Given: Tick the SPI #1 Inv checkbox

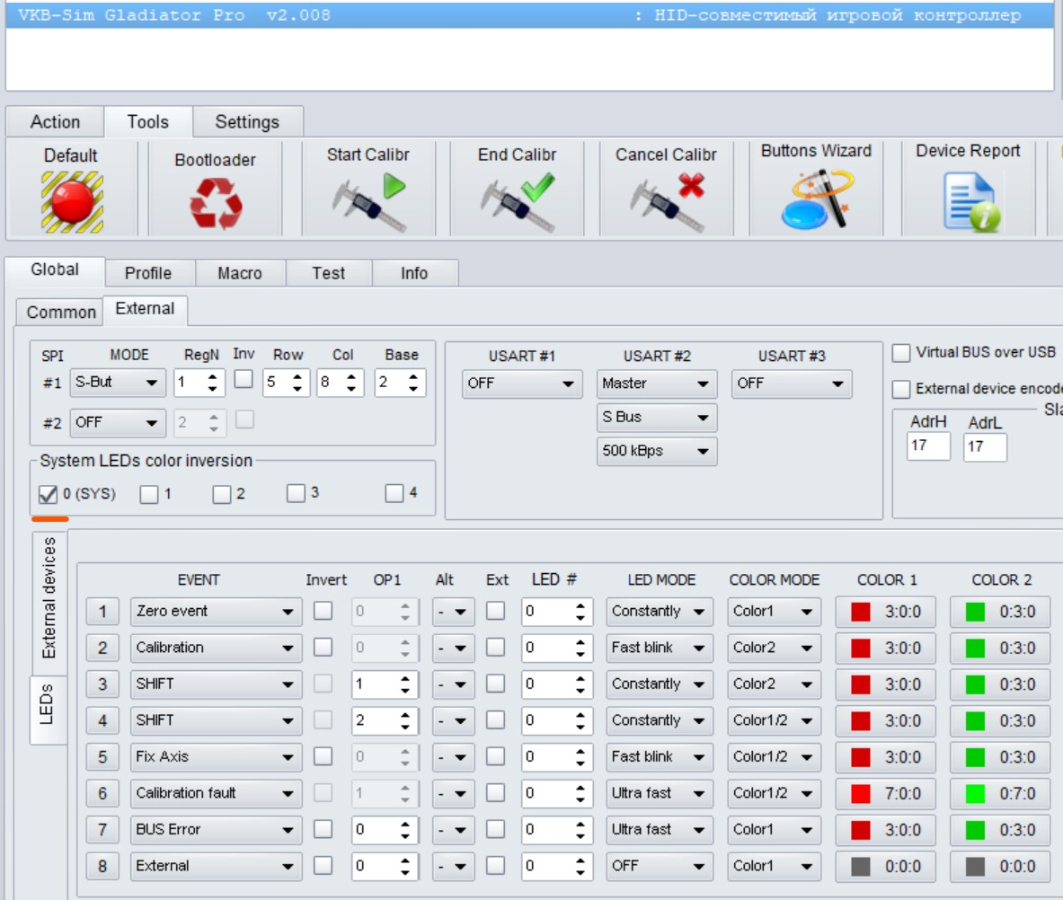Looking at the screenshot, I should coord(243,379).
